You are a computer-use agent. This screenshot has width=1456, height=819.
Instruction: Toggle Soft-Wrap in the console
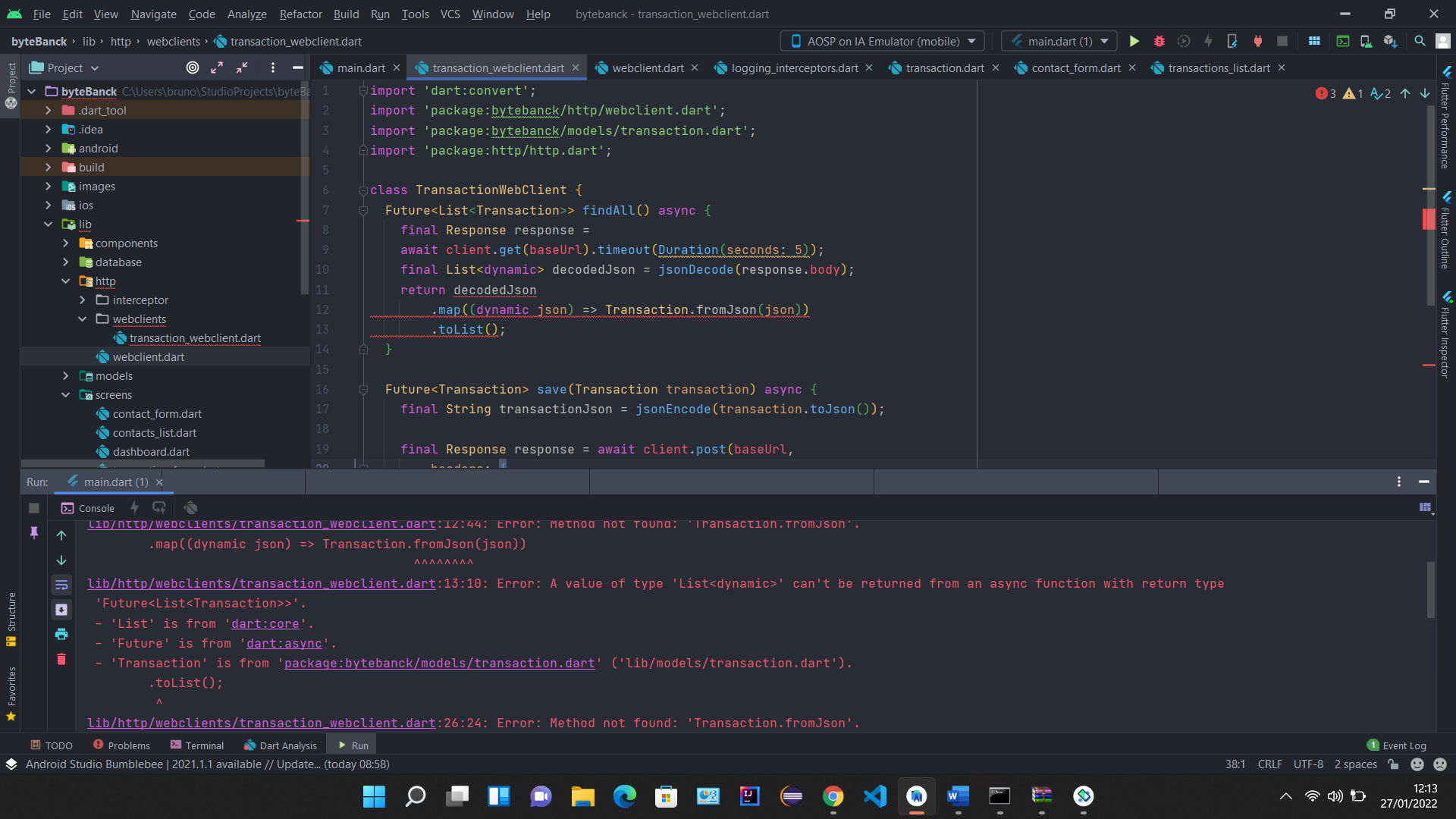61,585
